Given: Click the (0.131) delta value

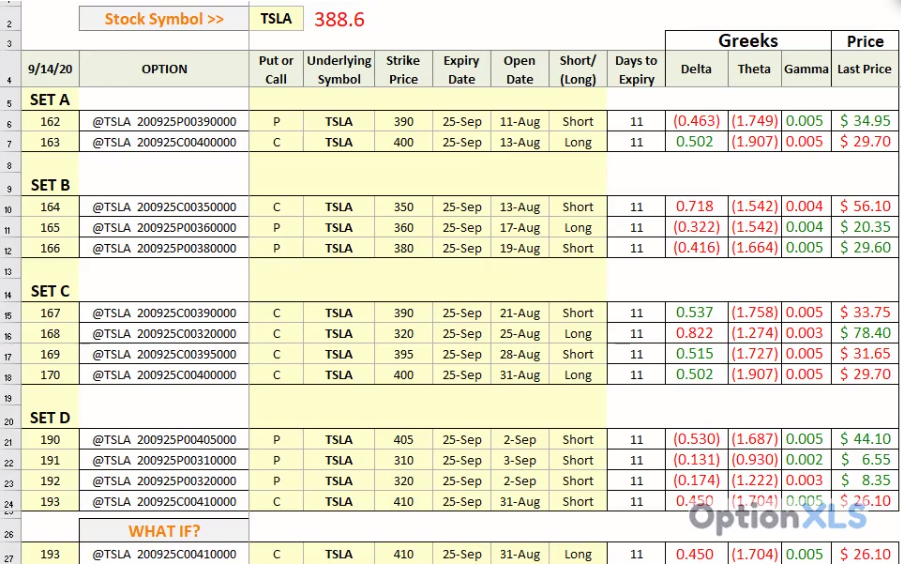Looking at the screenshot, I should pos(696,460).
